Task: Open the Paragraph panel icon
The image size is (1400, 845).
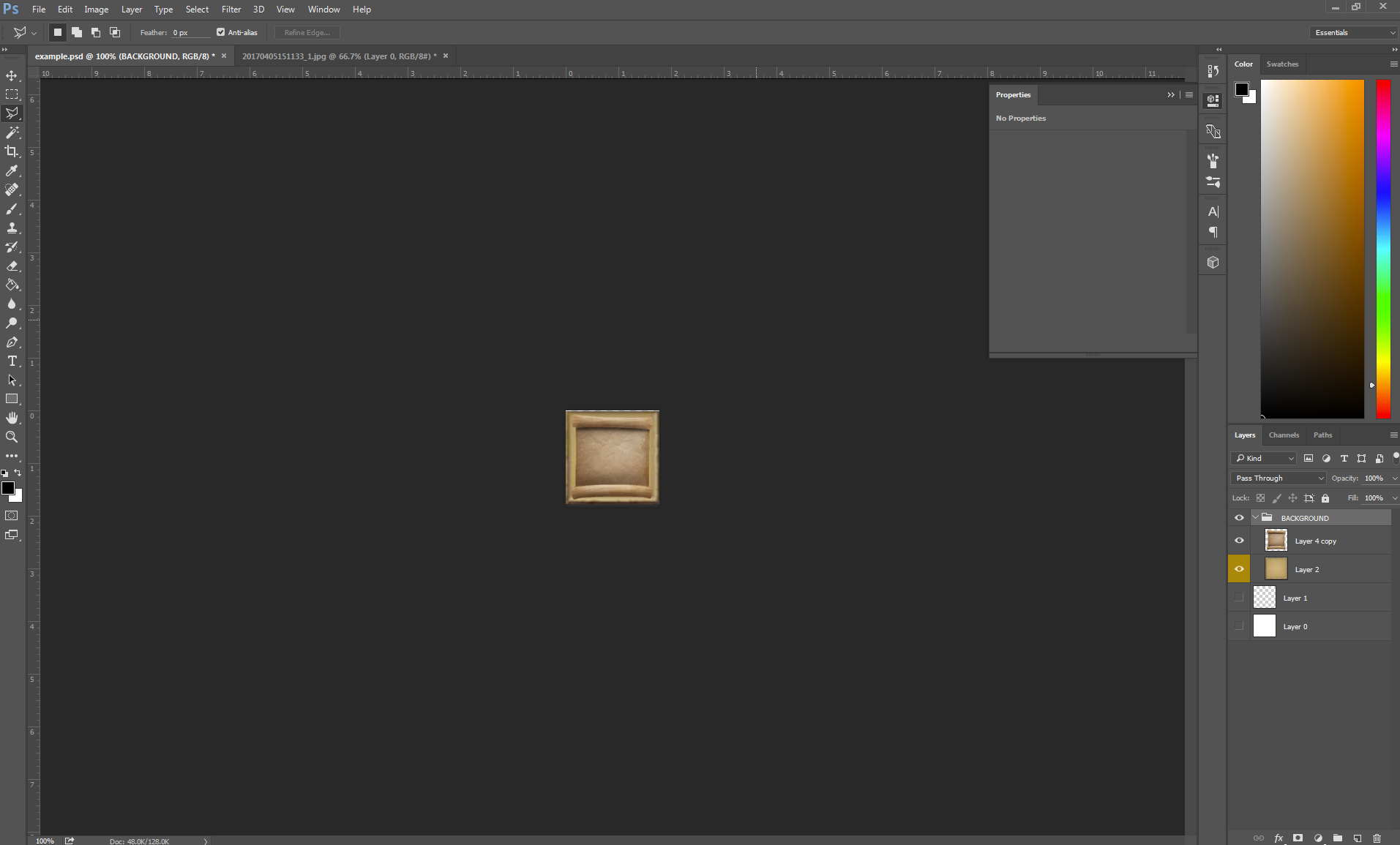Action: (x=1213, y=232)
